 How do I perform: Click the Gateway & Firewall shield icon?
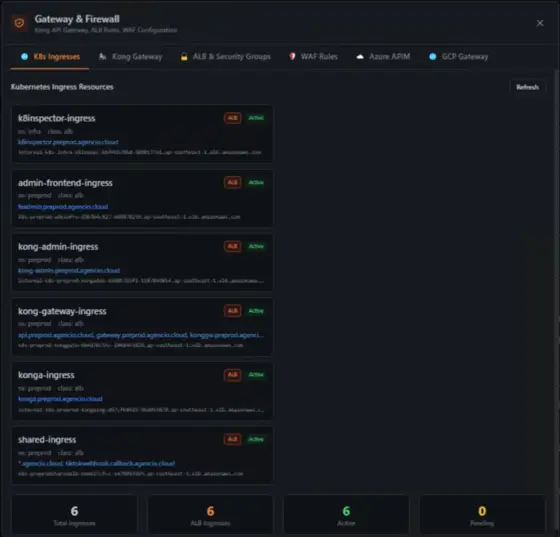tap(19, 23)
